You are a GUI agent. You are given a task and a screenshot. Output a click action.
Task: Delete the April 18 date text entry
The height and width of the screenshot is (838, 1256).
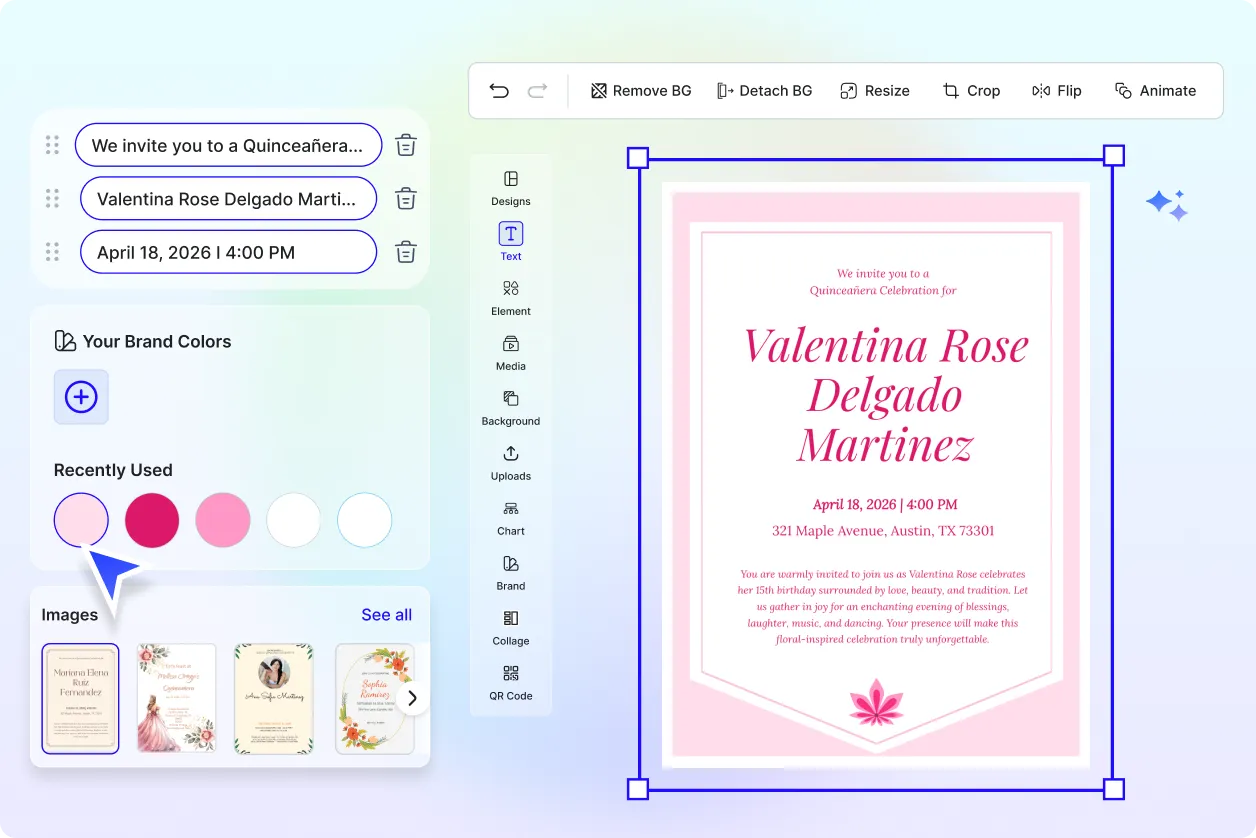405,252
